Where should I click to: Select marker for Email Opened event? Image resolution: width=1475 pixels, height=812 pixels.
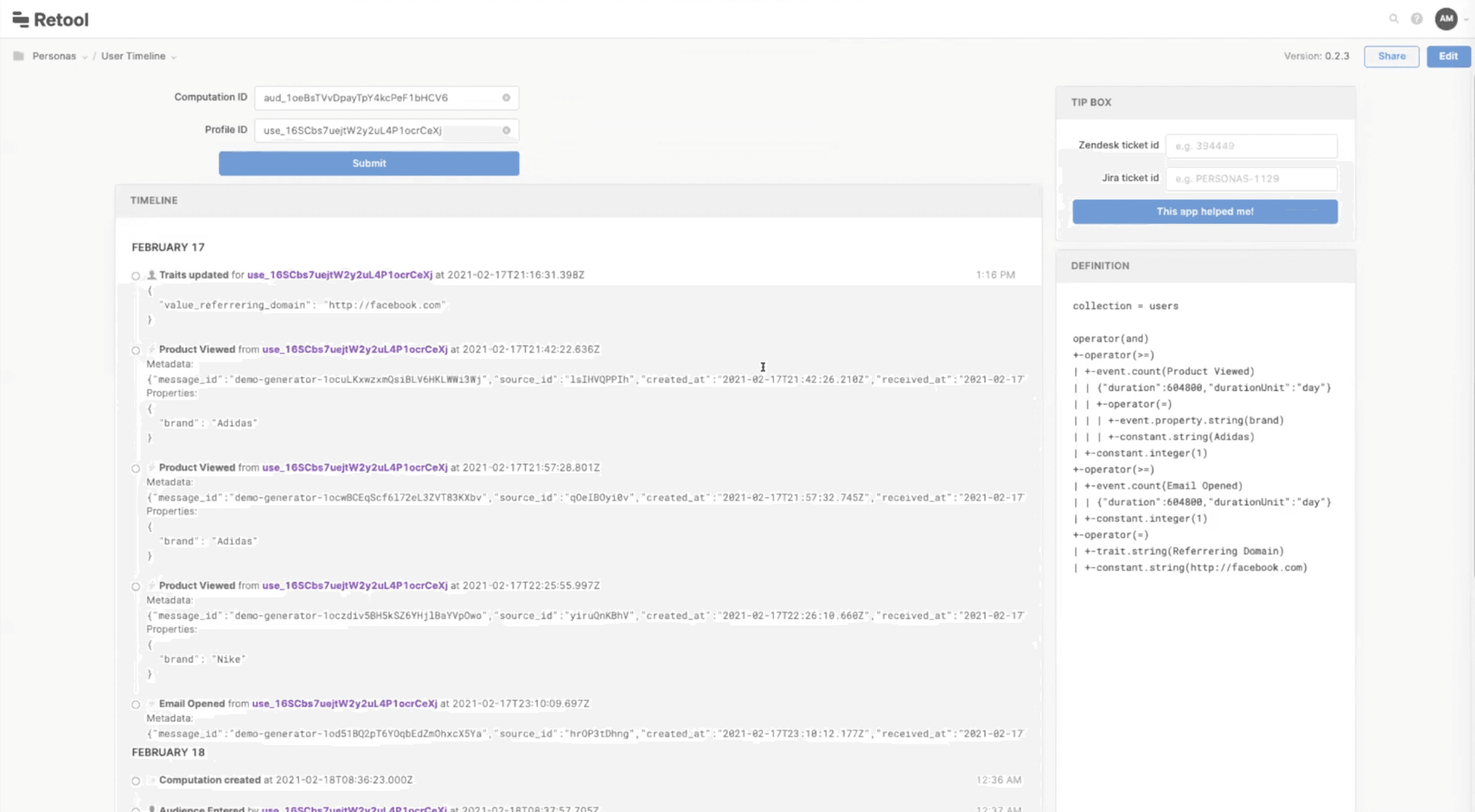pos(136,704)
